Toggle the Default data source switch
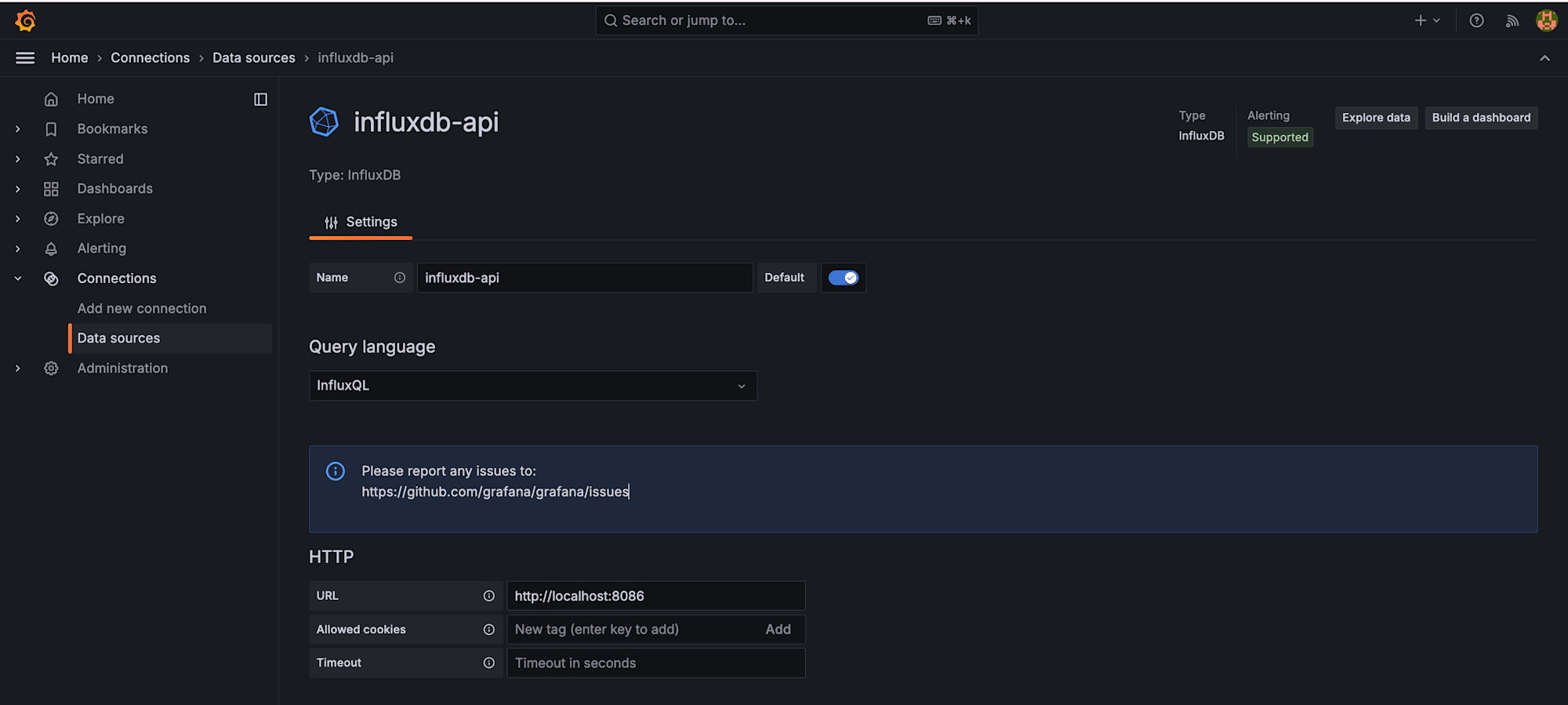 843,278
